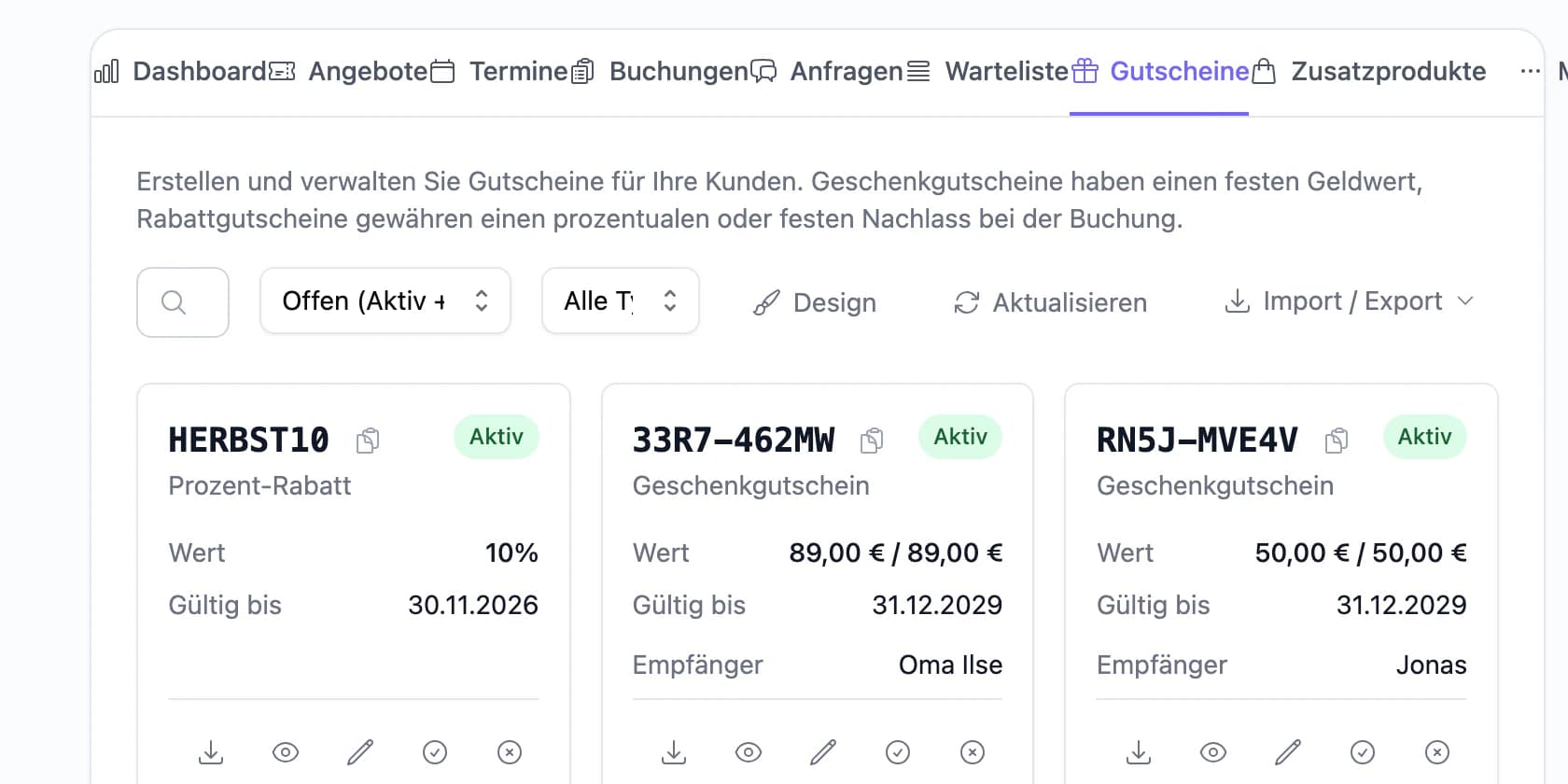Screen dimensions: 1568x784
Task: Download the RN5J-MVE4V voucher
Action: tap(1139, 752)
